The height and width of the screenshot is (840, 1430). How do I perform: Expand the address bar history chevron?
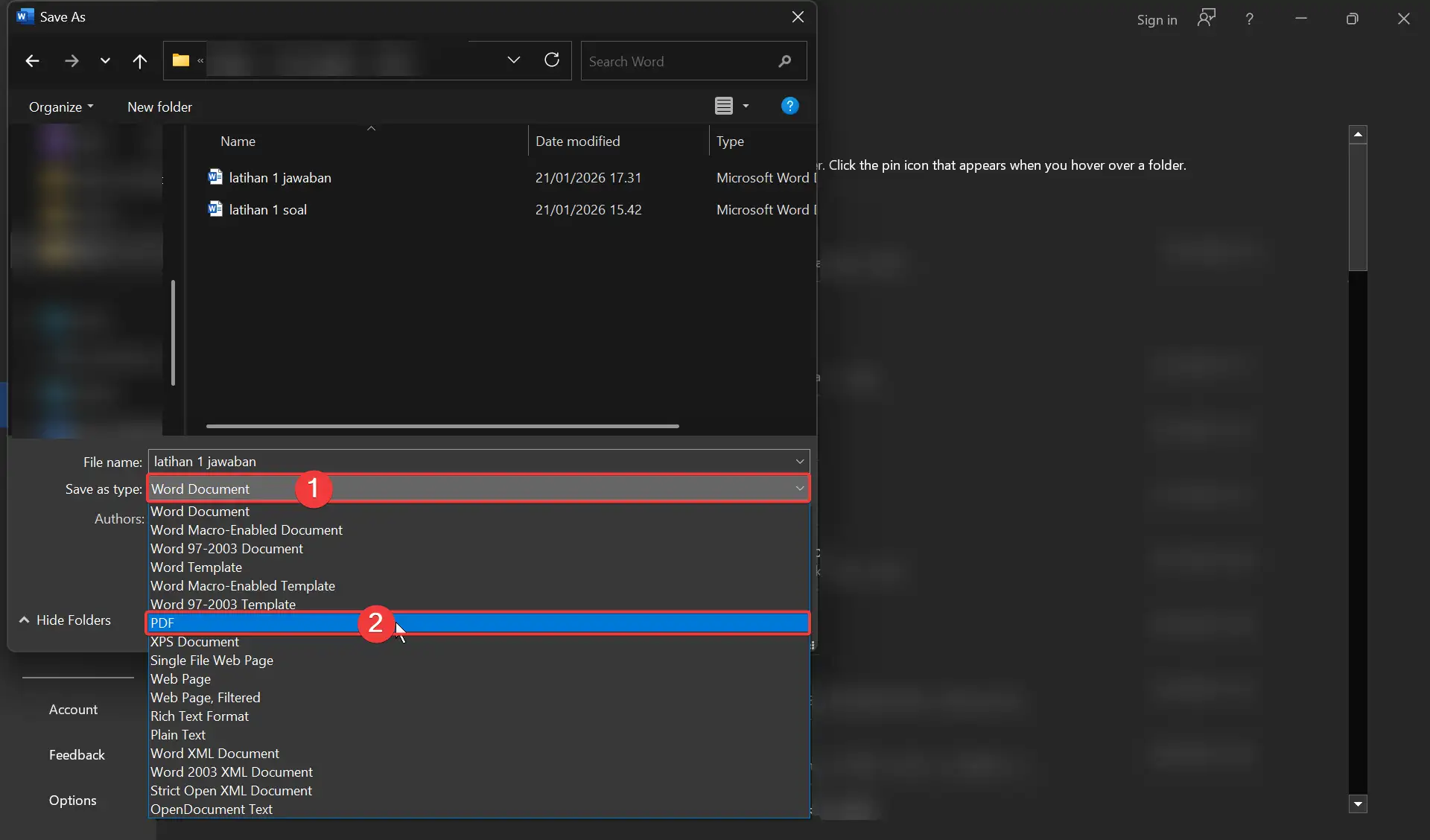pos(513,60)
